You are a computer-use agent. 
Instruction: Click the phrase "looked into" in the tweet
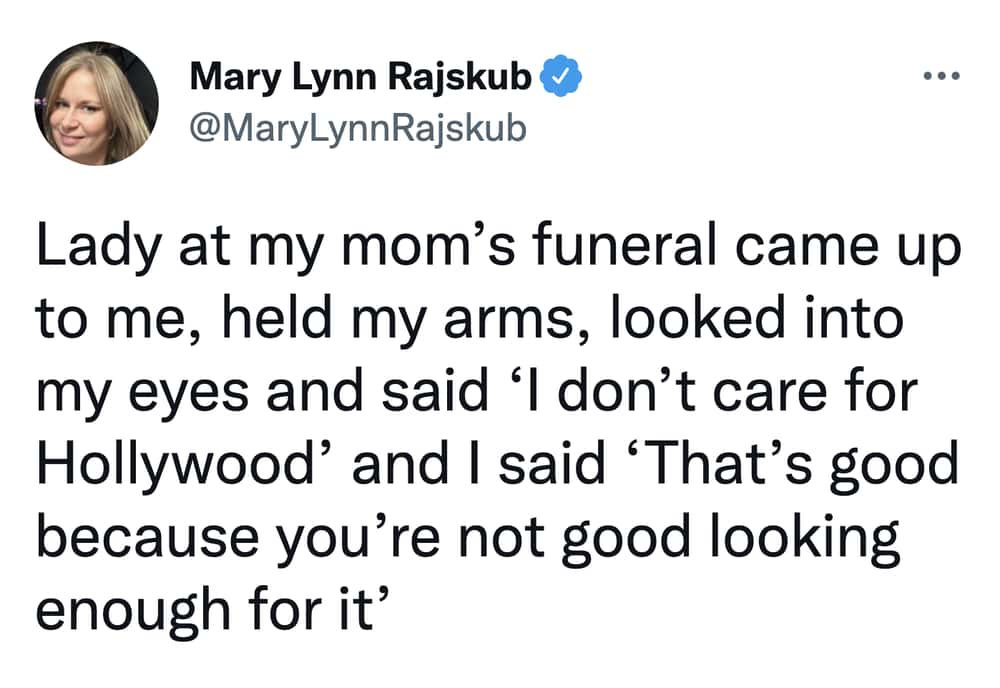coord(757,318)
